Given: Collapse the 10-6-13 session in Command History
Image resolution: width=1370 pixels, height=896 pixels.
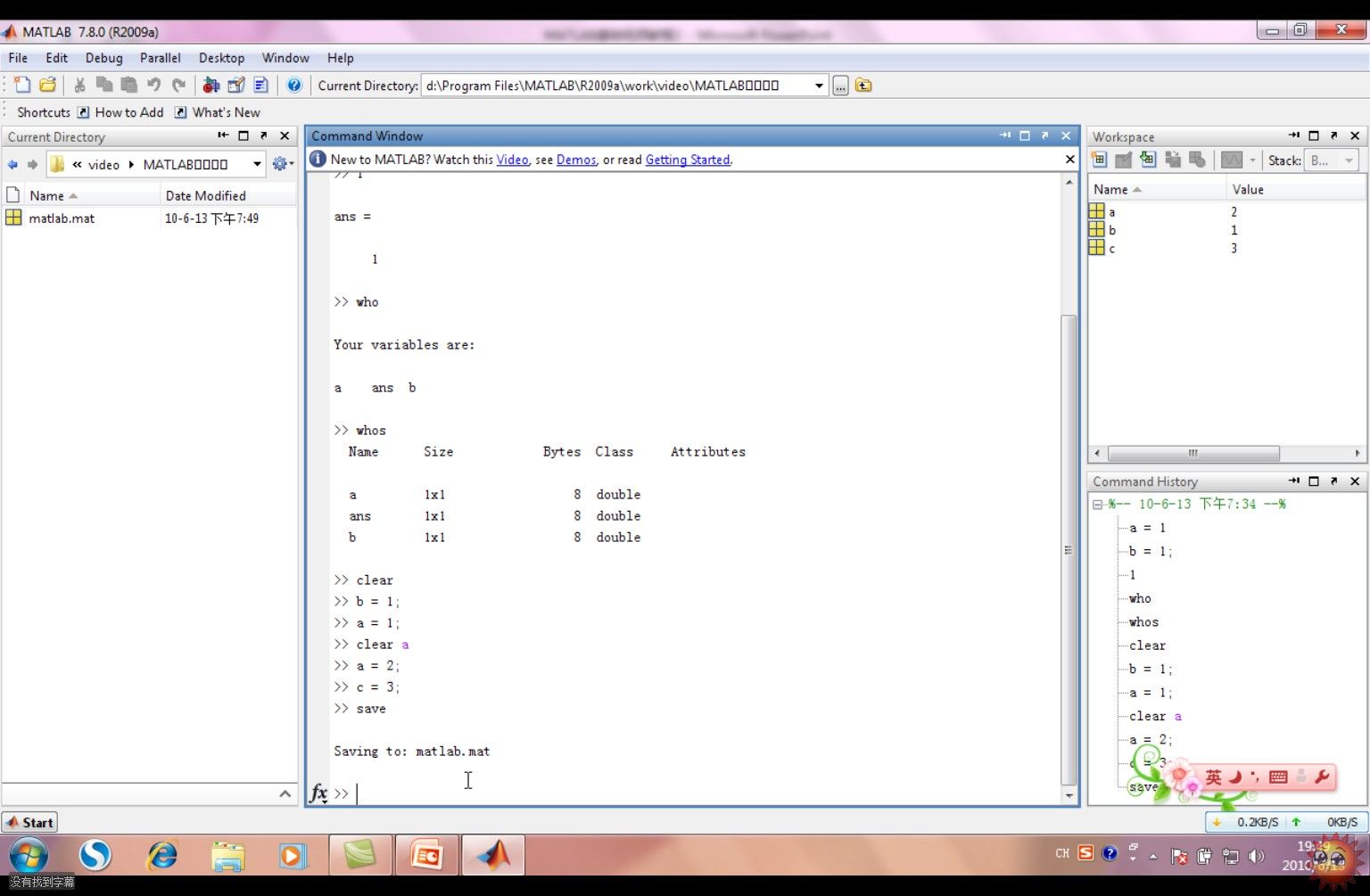Looking at the screenshot, I should coord(1098,505).
